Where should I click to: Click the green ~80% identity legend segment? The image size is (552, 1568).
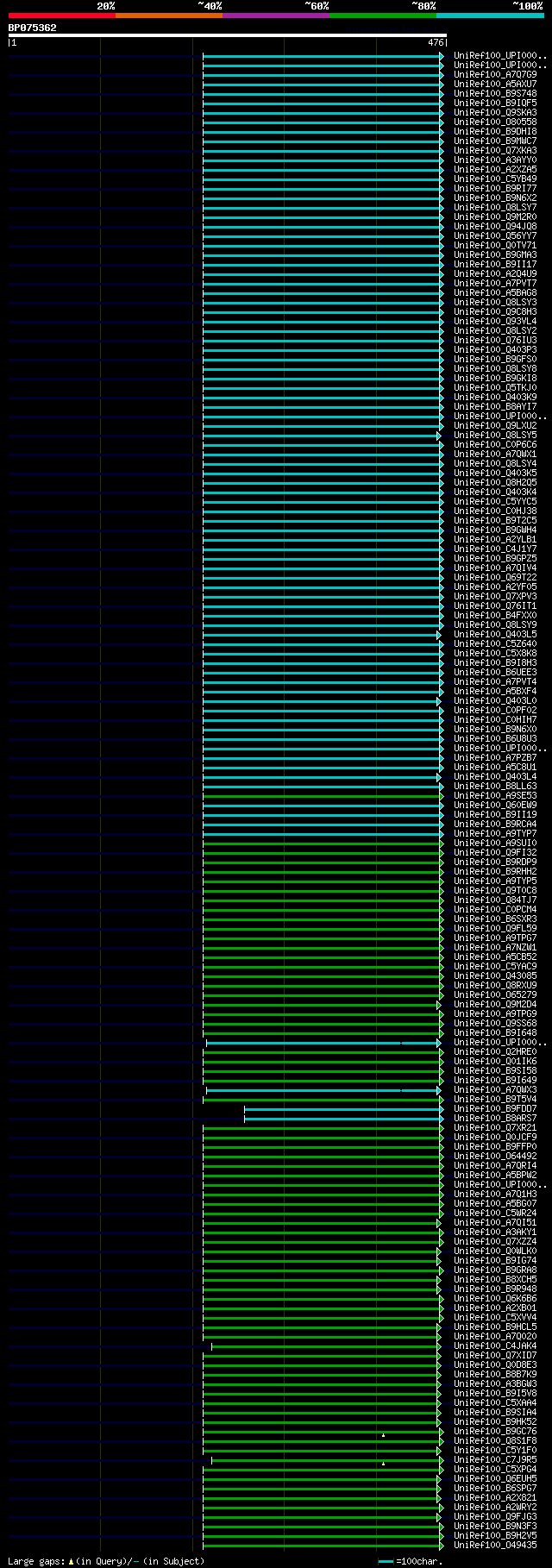coord(382,16)
